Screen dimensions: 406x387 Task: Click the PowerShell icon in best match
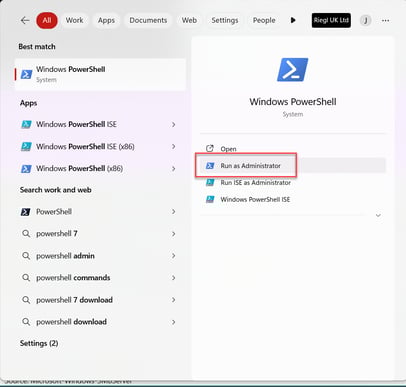coord(26,74)
